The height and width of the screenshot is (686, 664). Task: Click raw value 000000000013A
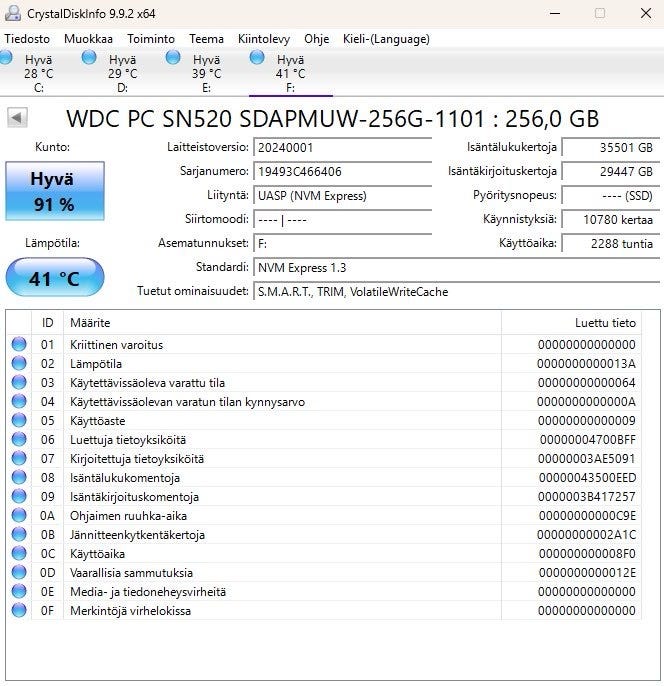pos(586,364)
